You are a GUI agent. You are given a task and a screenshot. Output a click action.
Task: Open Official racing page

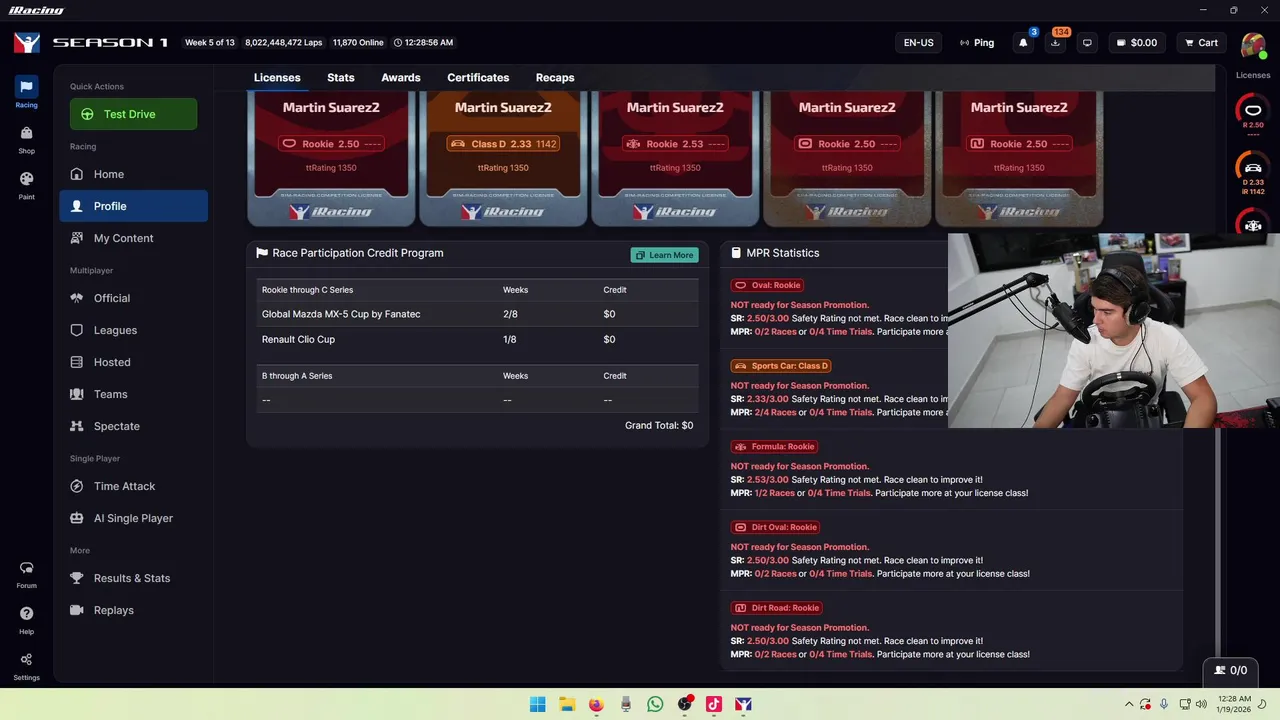[x=133, y=298]
